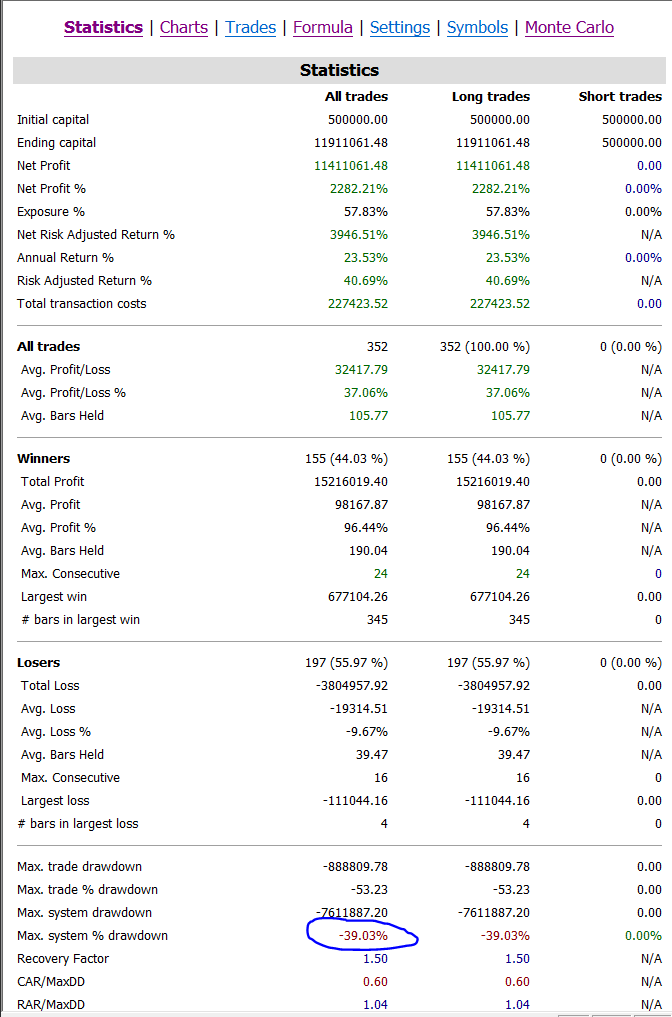Click Long trades Max. system drawdown -7611887.20
The image size is (672, 1017).
tap(494, 913)
